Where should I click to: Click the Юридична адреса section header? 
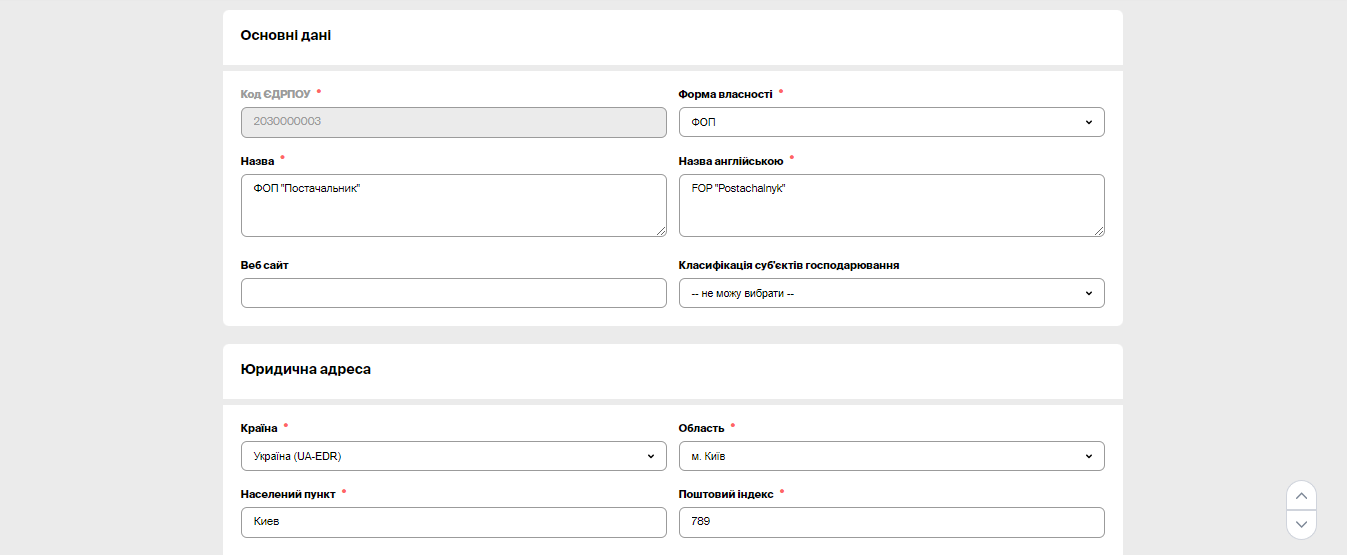click(x=306, y=370)
